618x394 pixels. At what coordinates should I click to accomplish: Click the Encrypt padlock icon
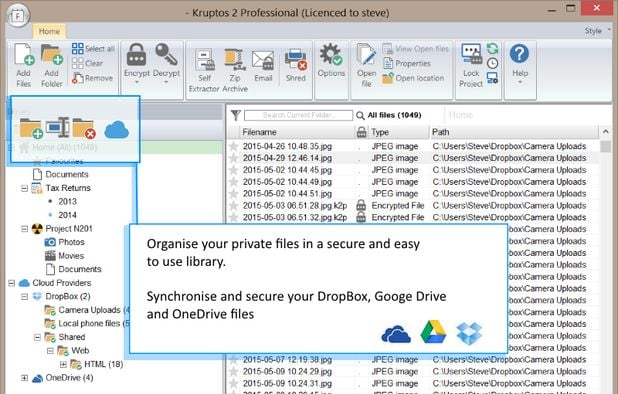[136, 54]
